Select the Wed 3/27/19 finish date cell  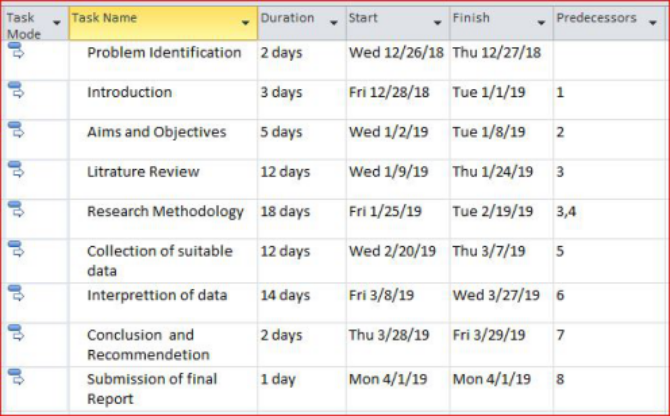point(501,303)
